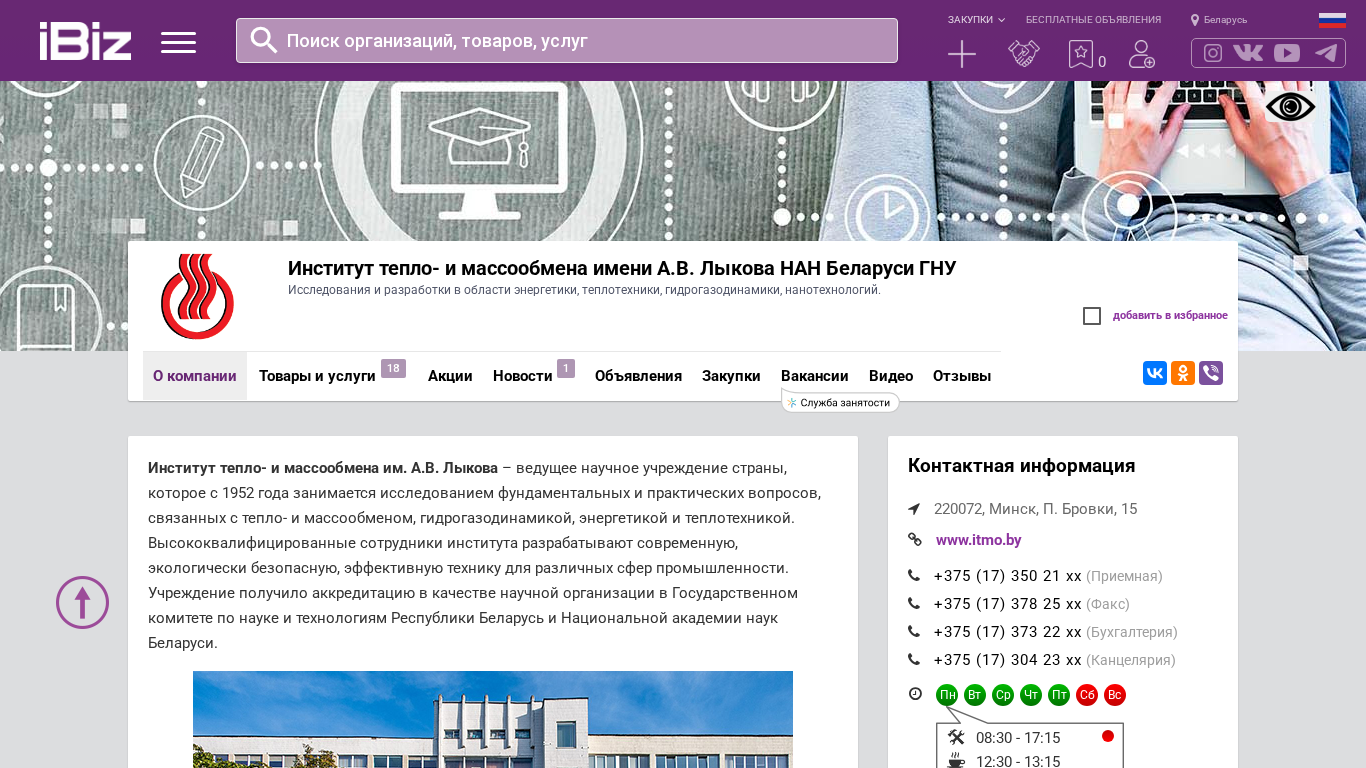Open the hamburger main menu
Viewport: 1366px width, 768px height.
178,42
